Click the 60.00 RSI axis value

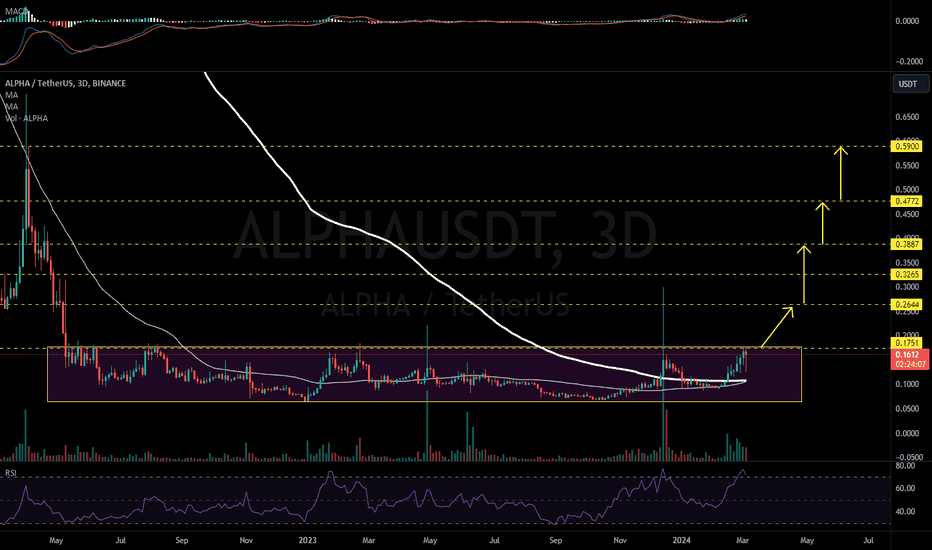pos(905,488)
